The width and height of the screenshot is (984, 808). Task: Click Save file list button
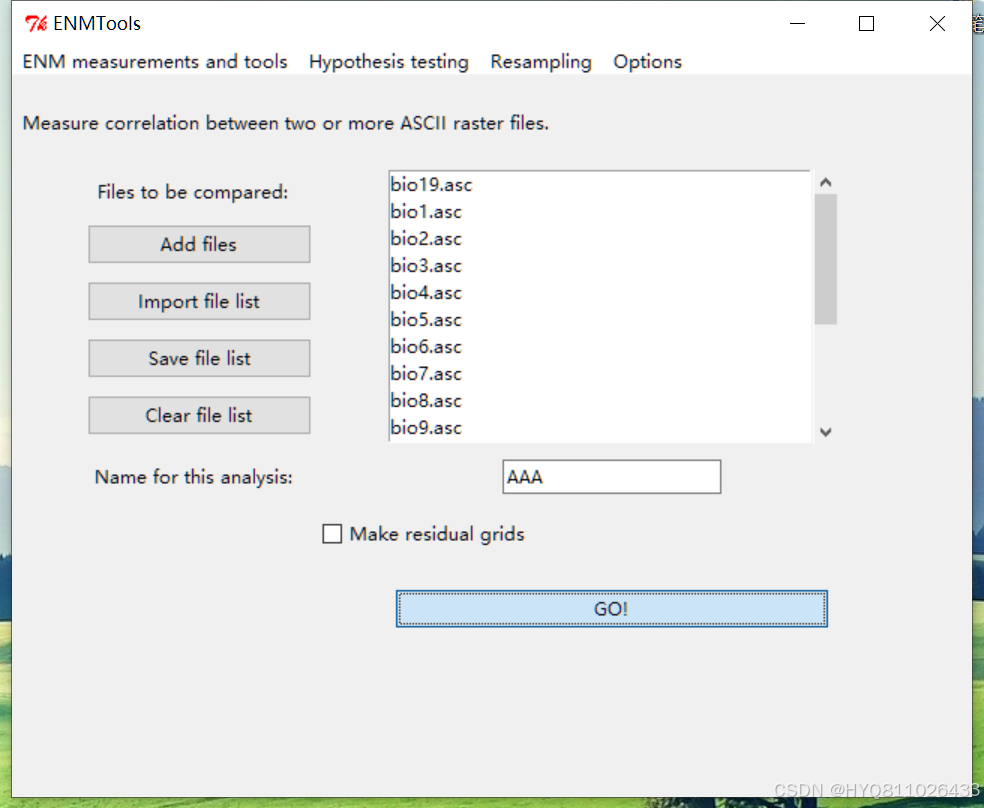[199, 358]
